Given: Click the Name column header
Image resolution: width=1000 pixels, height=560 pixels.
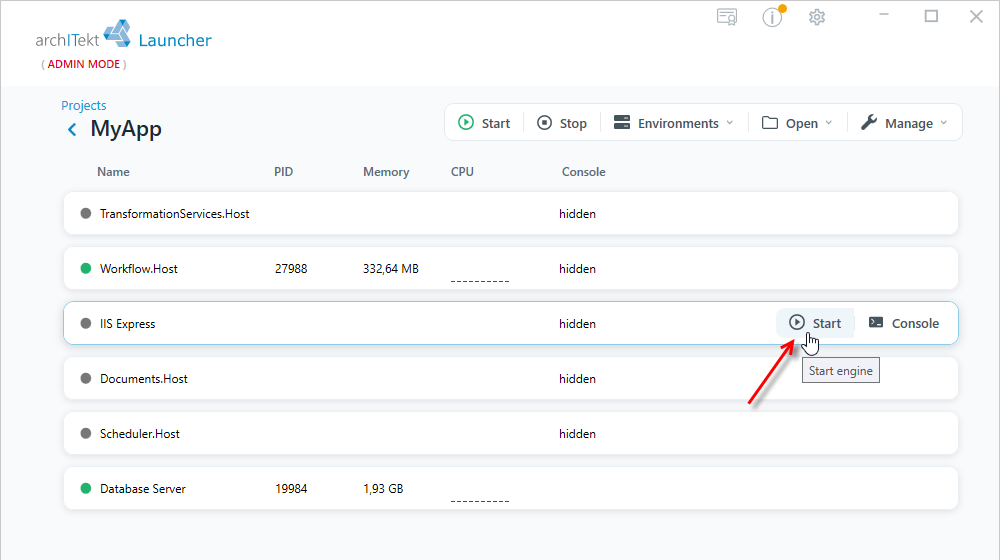Looking at the screenshot, I should click(x=114, y=172).
